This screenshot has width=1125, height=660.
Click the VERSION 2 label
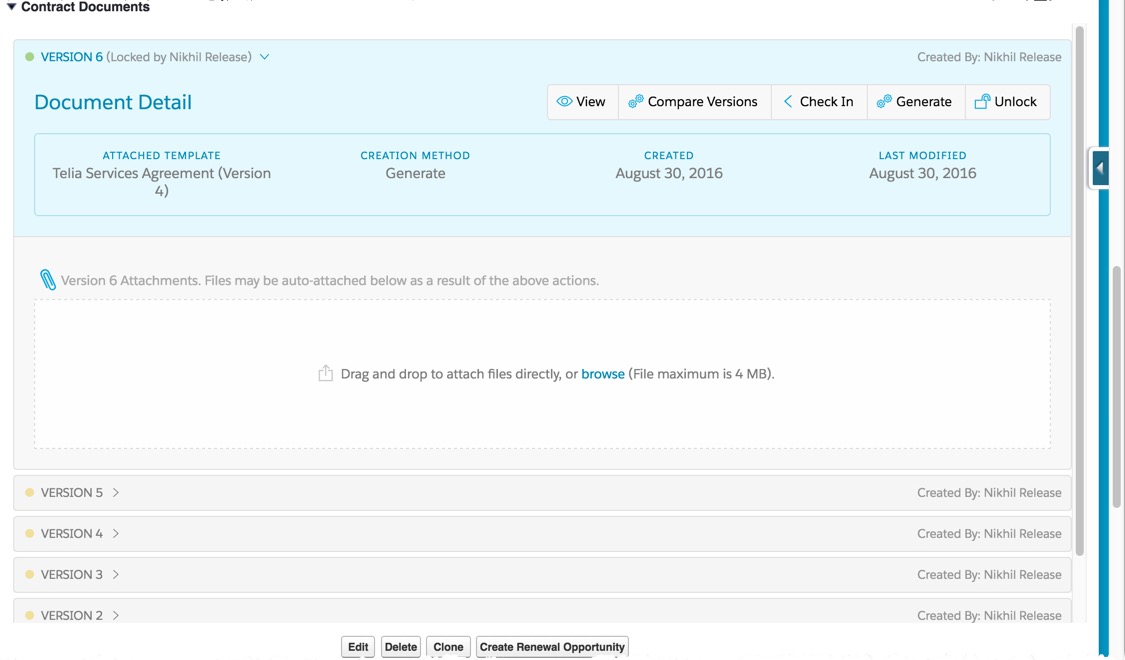[71, 616]
